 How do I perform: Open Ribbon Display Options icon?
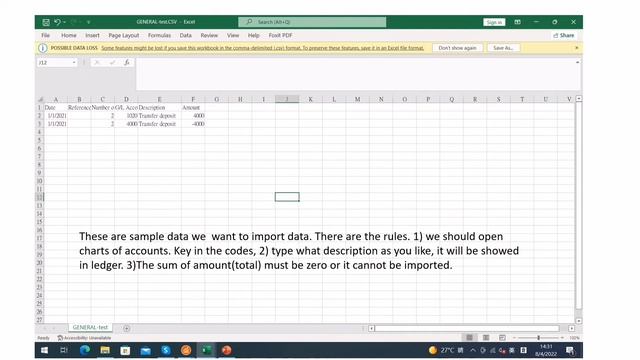click(x=518, y=22)
